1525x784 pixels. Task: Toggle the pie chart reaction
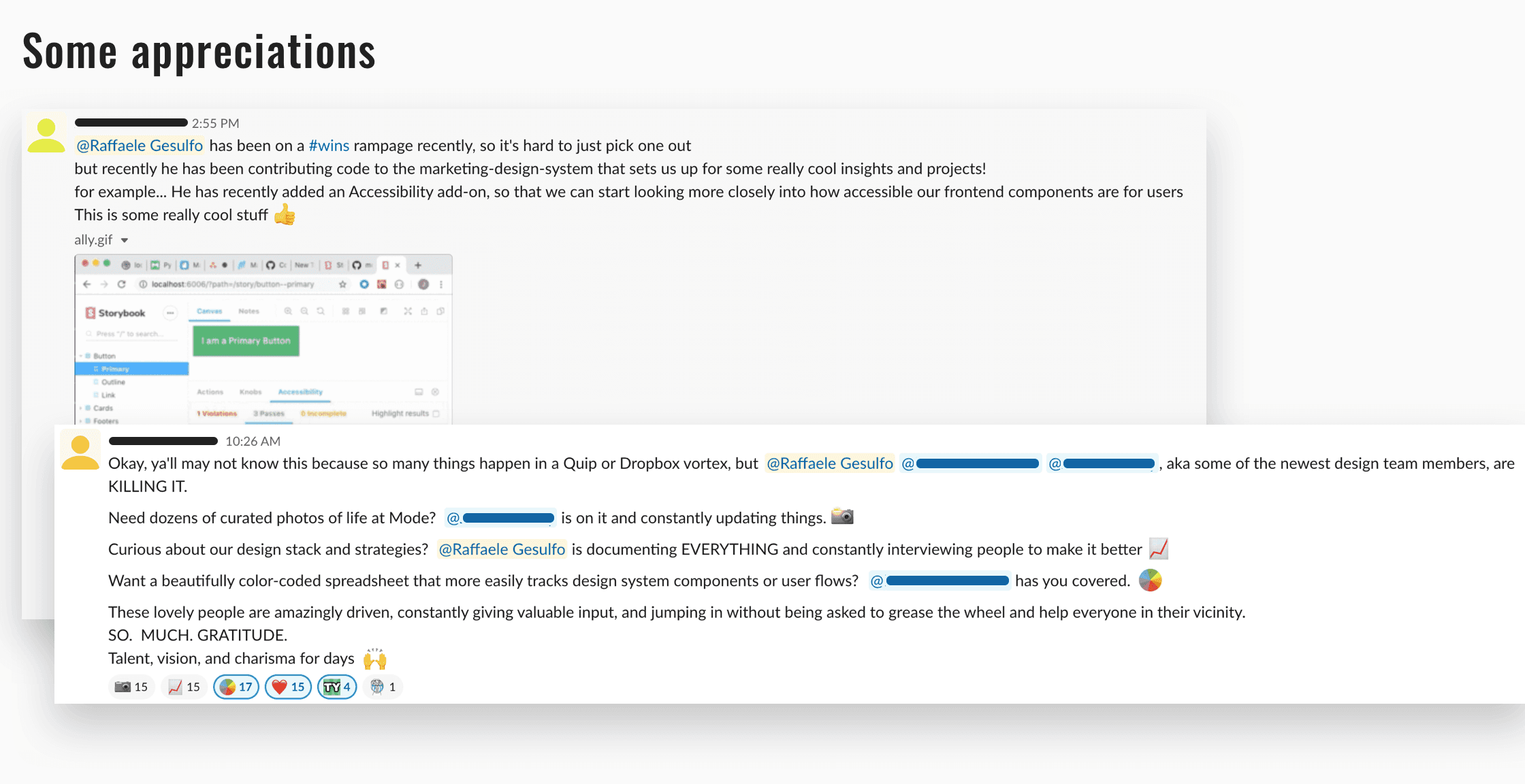click(236, 687)
